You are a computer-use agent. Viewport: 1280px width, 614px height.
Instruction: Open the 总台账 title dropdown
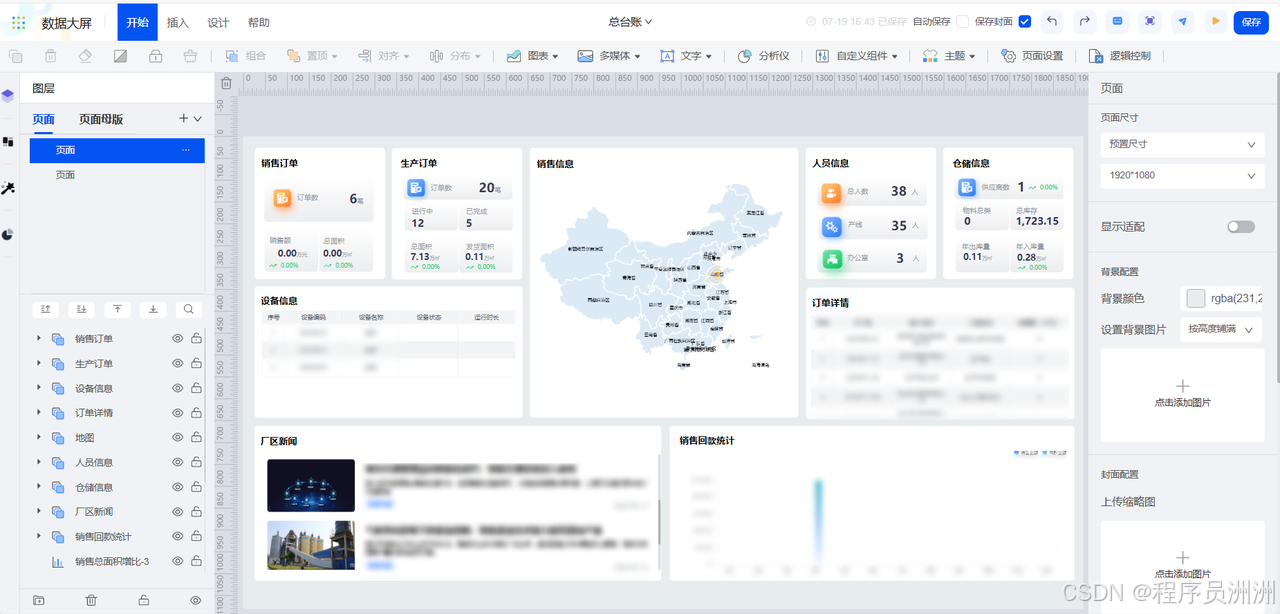pos(630,21)
